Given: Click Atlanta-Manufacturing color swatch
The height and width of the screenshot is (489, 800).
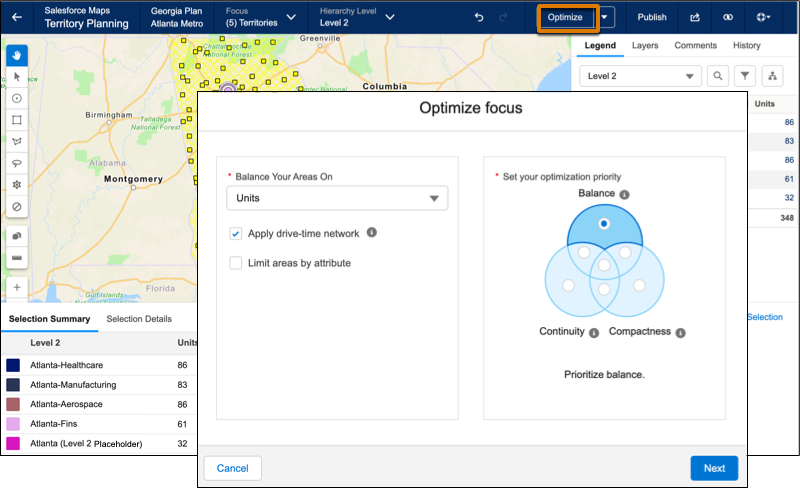Looking at the screenshot, I should tap(13, 384).
